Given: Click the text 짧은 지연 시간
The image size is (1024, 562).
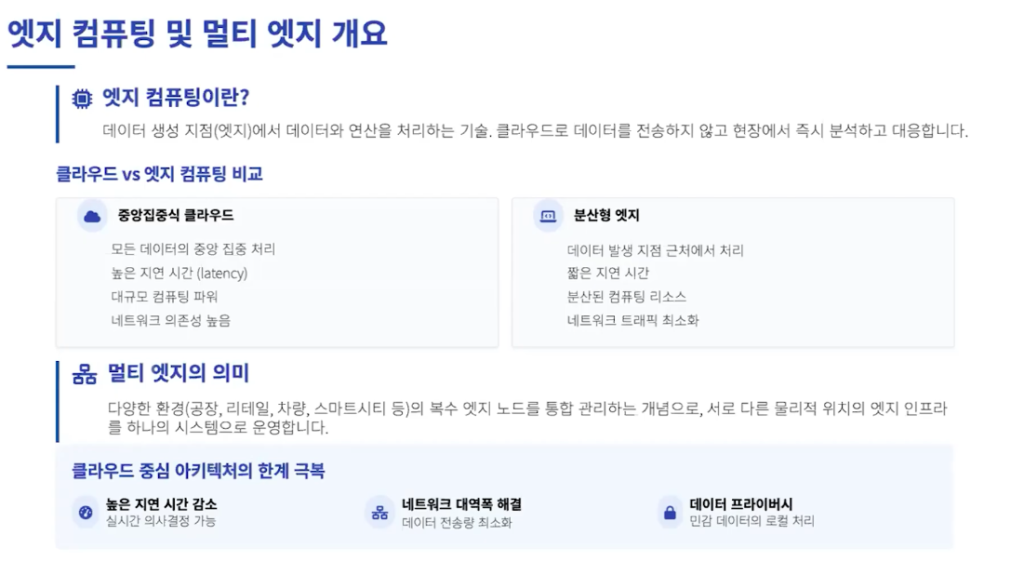Looking at the screenshot, I should coord(608,273).
